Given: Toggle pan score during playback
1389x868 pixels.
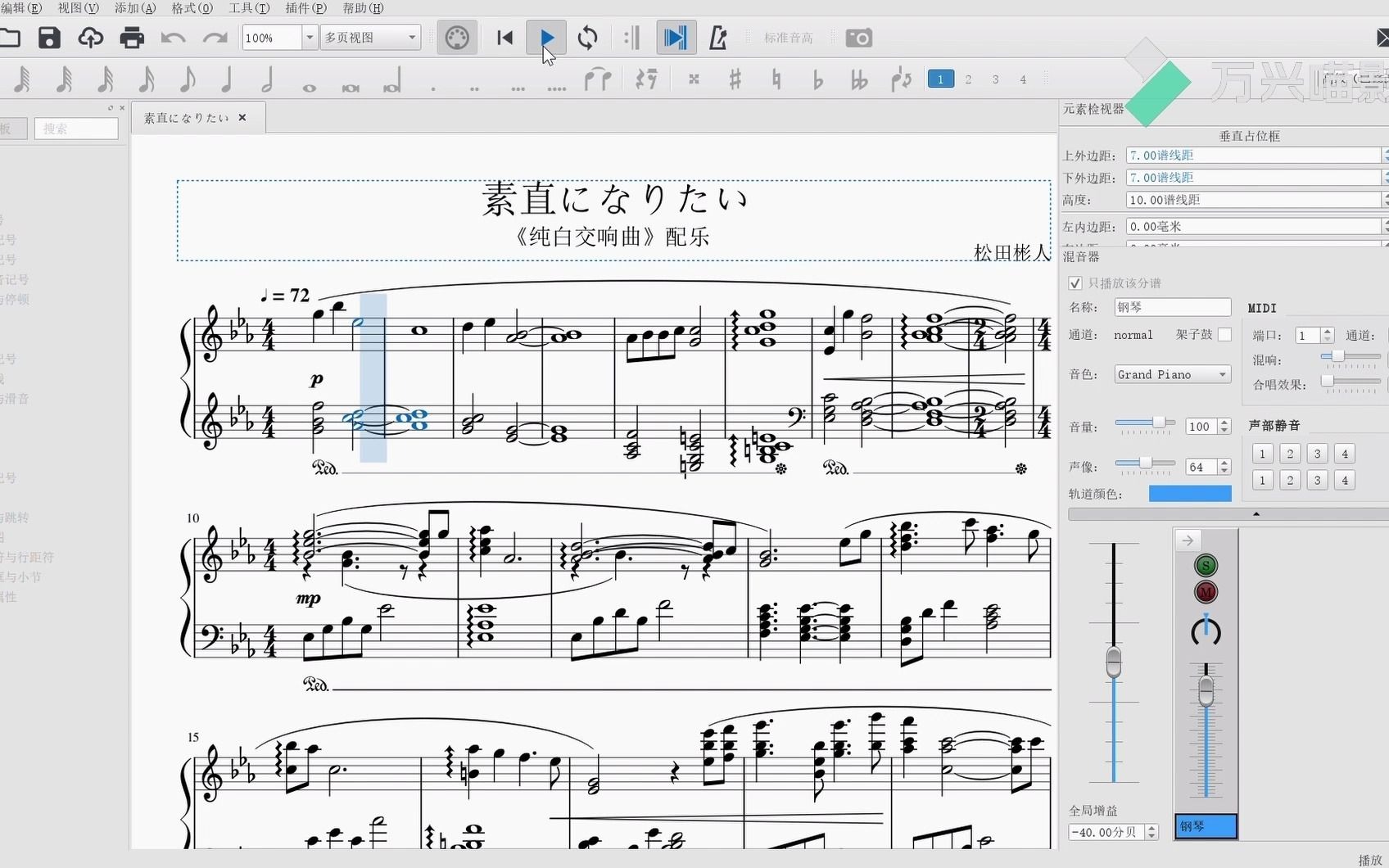Looking at the screenshot, I should [676, 38].
